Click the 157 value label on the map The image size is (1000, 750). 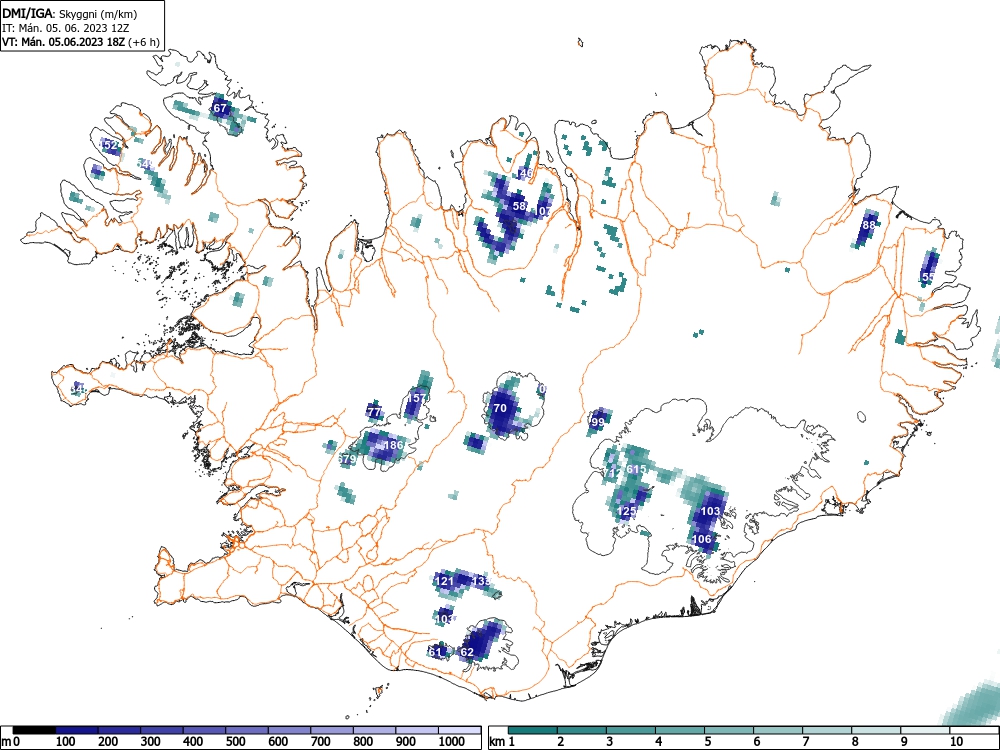416,398
